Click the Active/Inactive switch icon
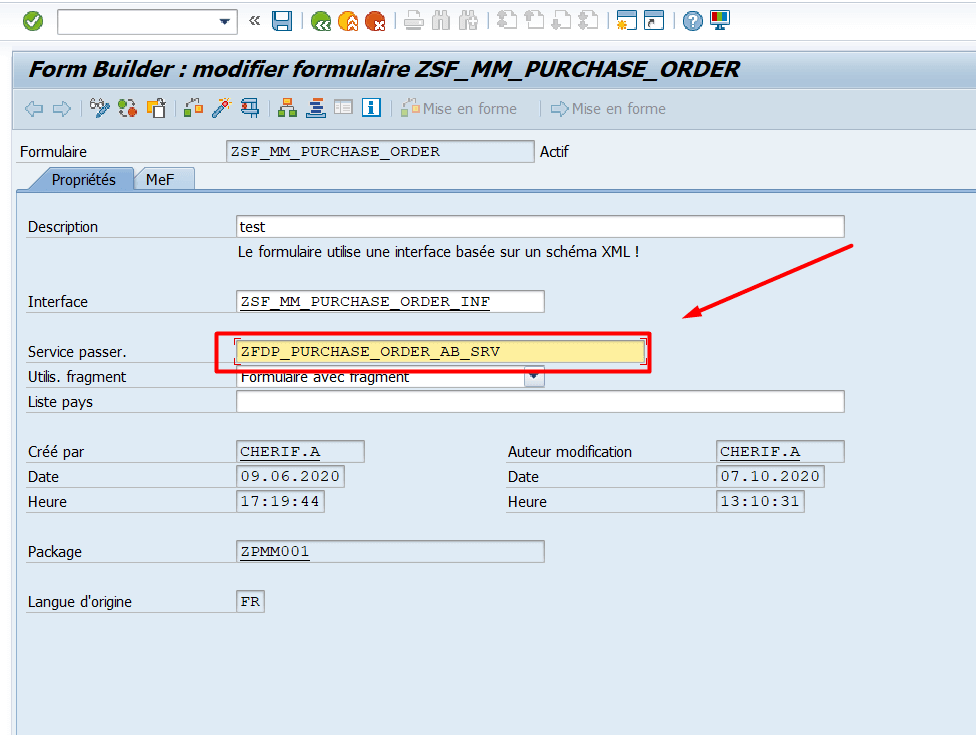The height and width of the screenshot is (735, 976). coord(128,108)
